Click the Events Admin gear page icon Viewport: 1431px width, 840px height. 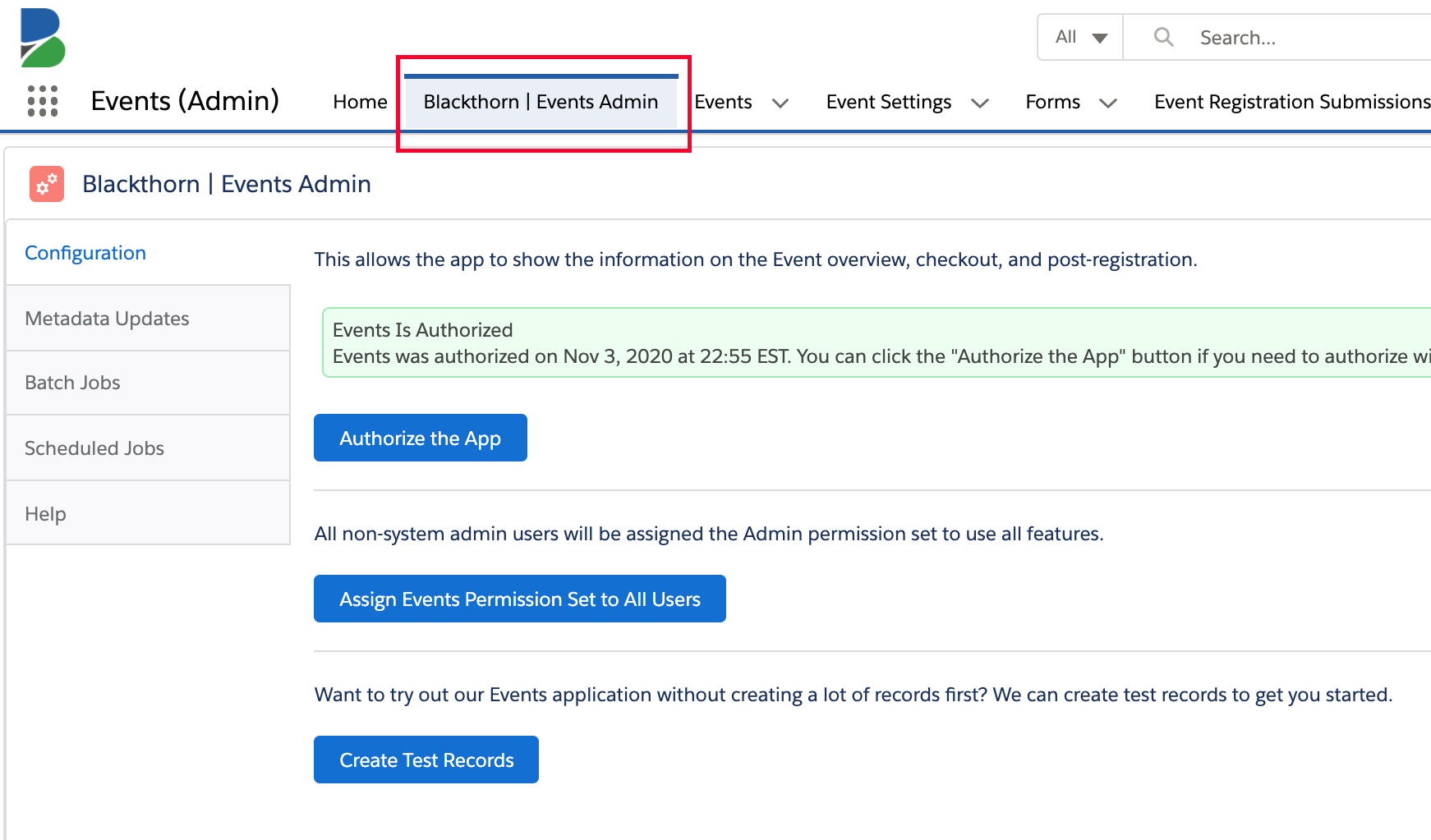tap(47, 183)
